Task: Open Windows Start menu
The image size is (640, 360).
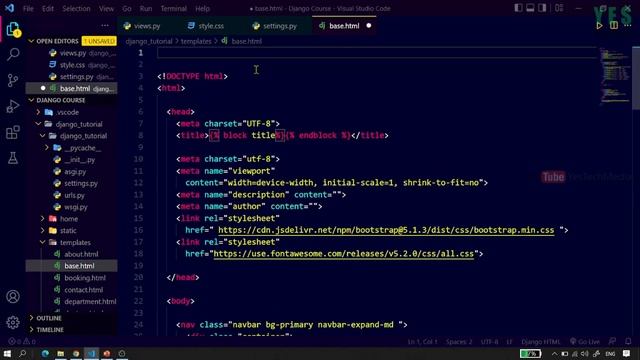Action: (7, 353)
